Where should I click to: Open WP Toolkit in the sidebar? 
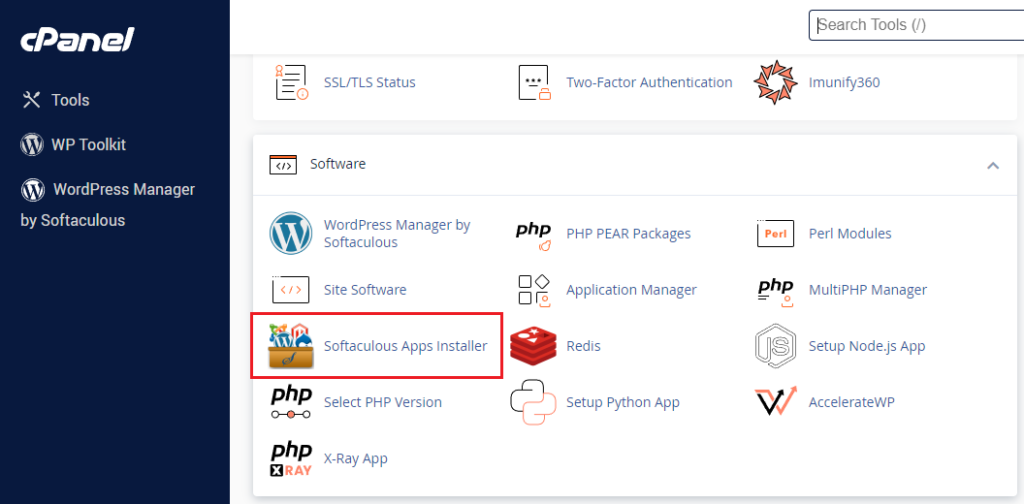click(88, 144)
